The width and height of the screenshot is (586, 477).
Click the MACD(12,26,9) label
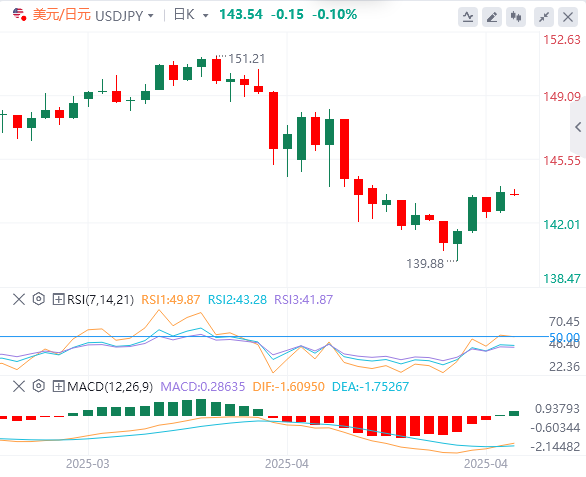(110, 387)
